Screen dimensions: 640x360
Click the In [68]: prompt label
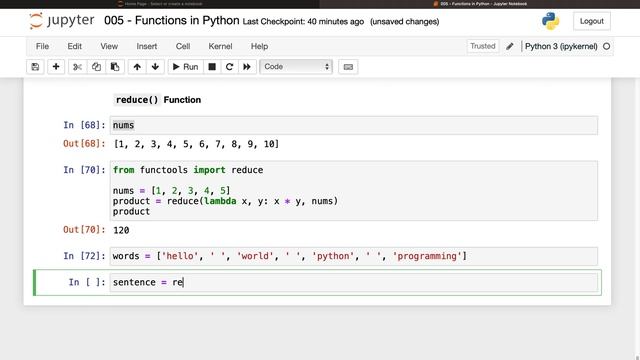point(84,125)
